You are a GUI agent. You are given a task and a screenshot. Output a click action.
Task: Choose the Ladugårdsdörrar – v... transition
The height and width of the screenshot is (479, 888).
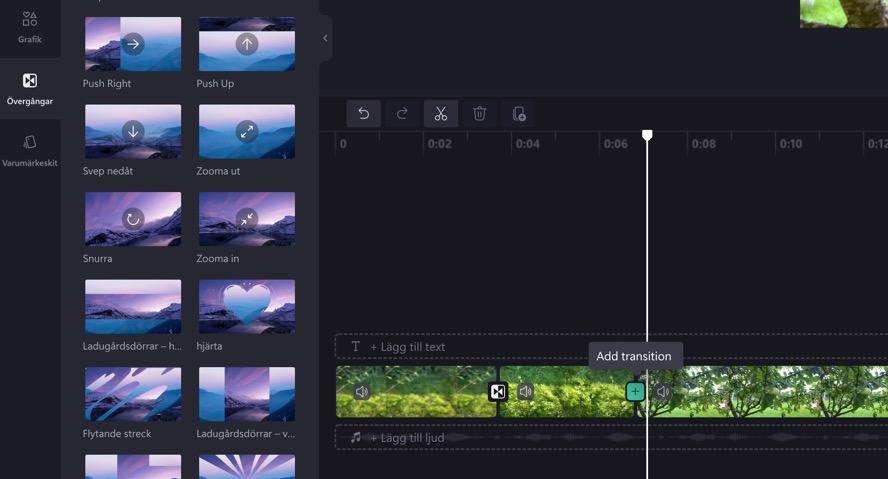pos(247,394)
